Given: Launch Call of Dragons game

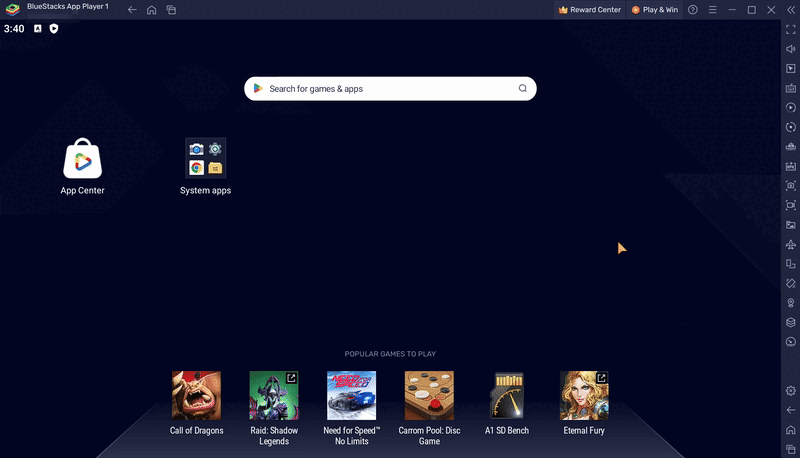Looking at the screenshot, I should 196,395.
